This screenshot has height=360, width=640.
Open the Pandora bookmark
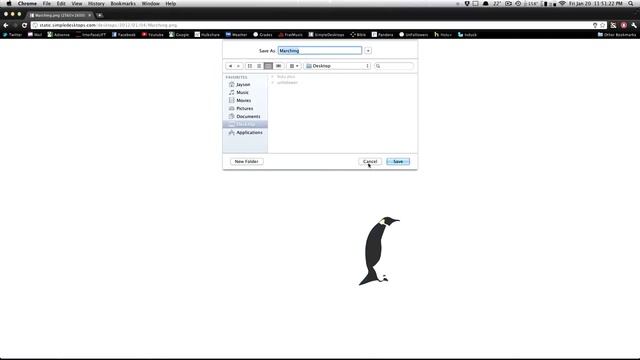click(x=382, y=35)
